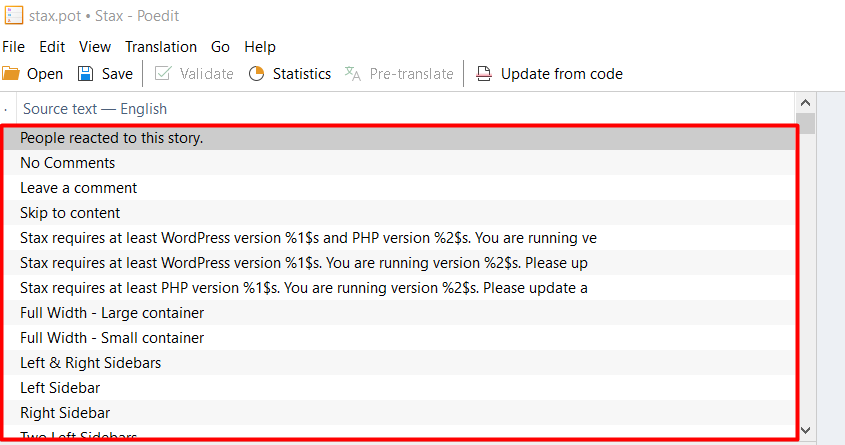Click the Open toolbar label
The width and height of the screenshot is (845, 445).
(x=45, y=74)
